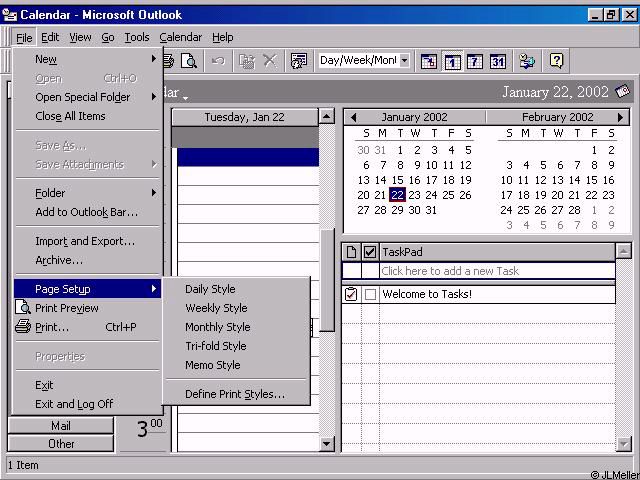Viewport: 640px width, 480px height.
Task: Click the task icon beside Welcome to Tasks
Action: pyautogui.click(x=351, y=294)
